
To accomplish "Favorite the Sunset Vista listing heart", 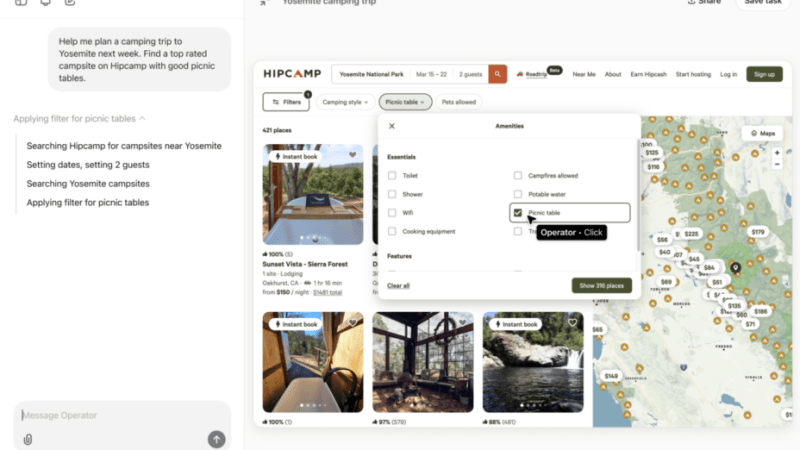I will click(353, 155).
